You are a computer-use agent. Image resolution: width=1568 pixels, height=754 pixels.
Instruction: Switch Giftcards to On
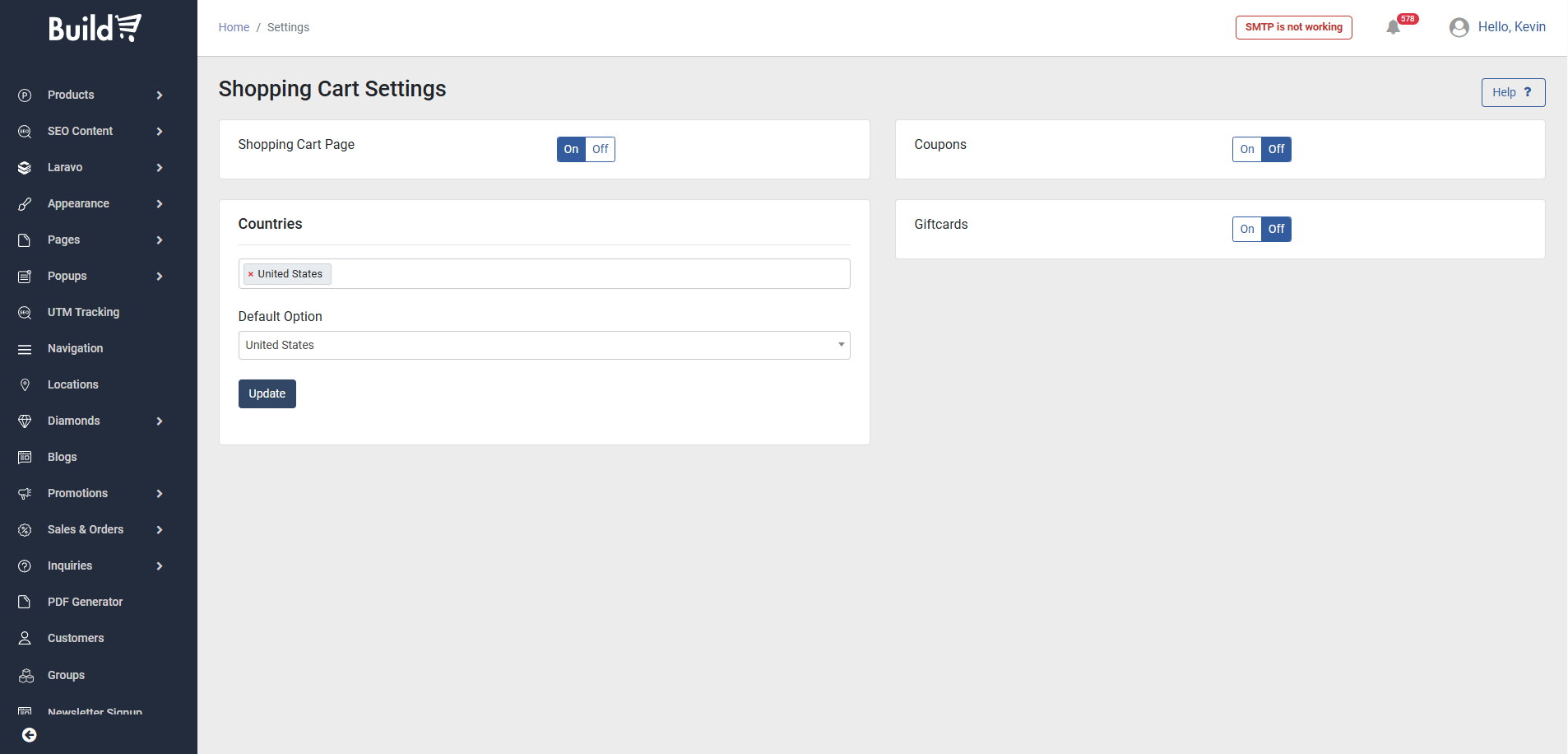tap(1247, 229)
